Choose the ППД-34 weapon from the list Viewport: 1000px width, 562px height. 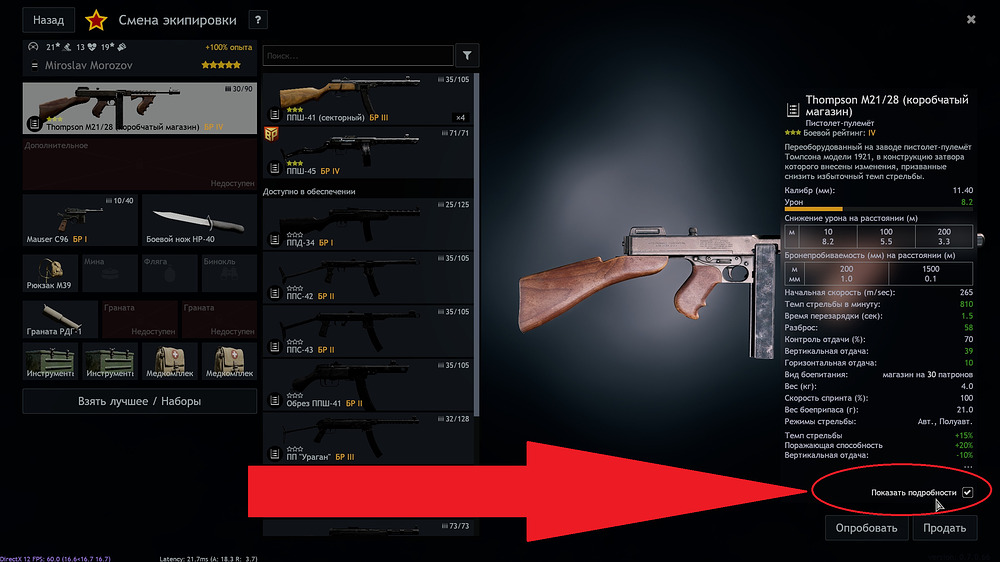pos(368,224)
